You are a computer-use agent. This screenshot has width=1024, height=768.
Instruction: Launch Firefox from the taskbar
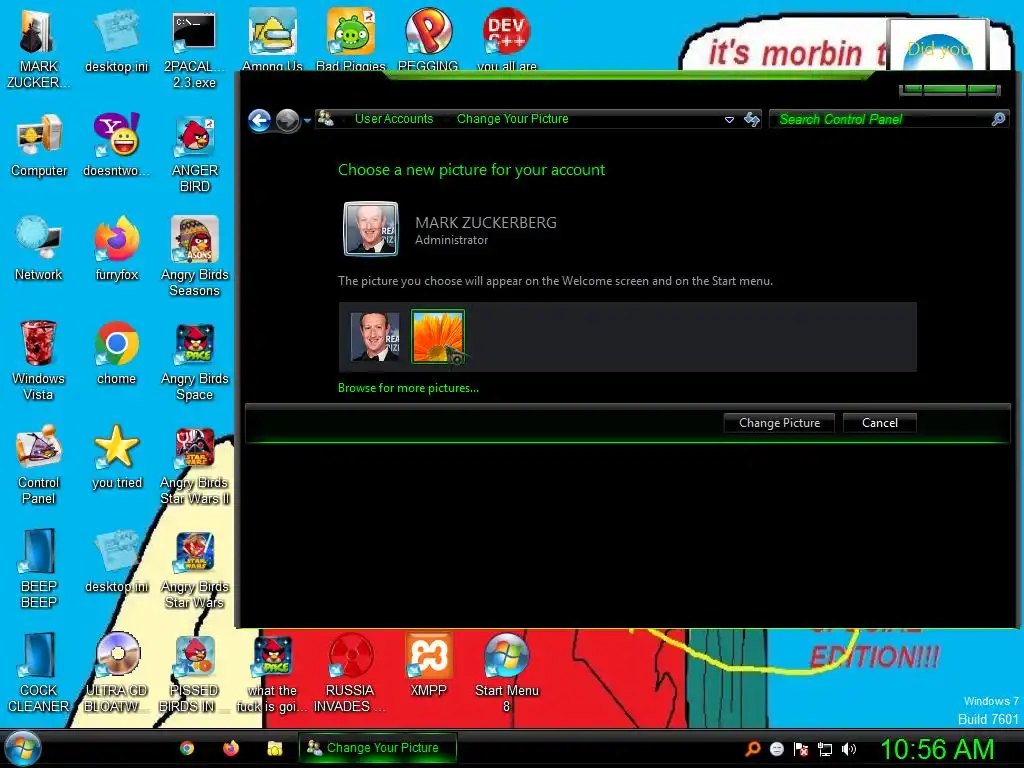click(231, 748)
